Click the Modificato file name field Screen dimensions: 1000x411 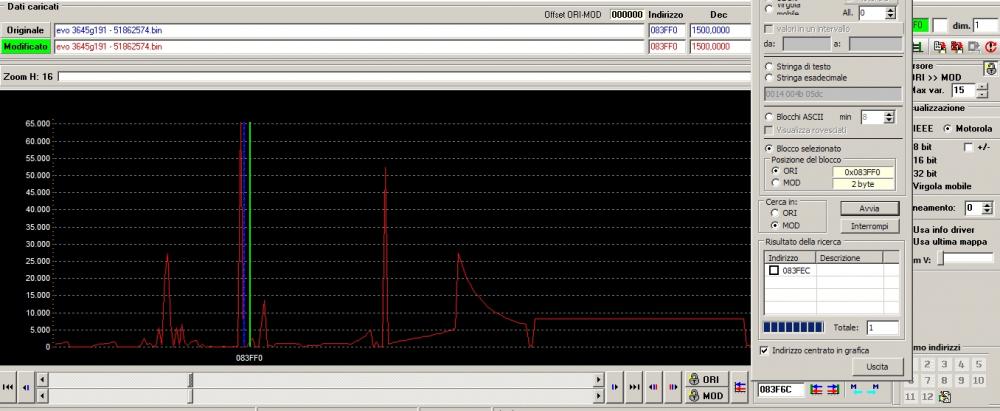pos(349,47)
